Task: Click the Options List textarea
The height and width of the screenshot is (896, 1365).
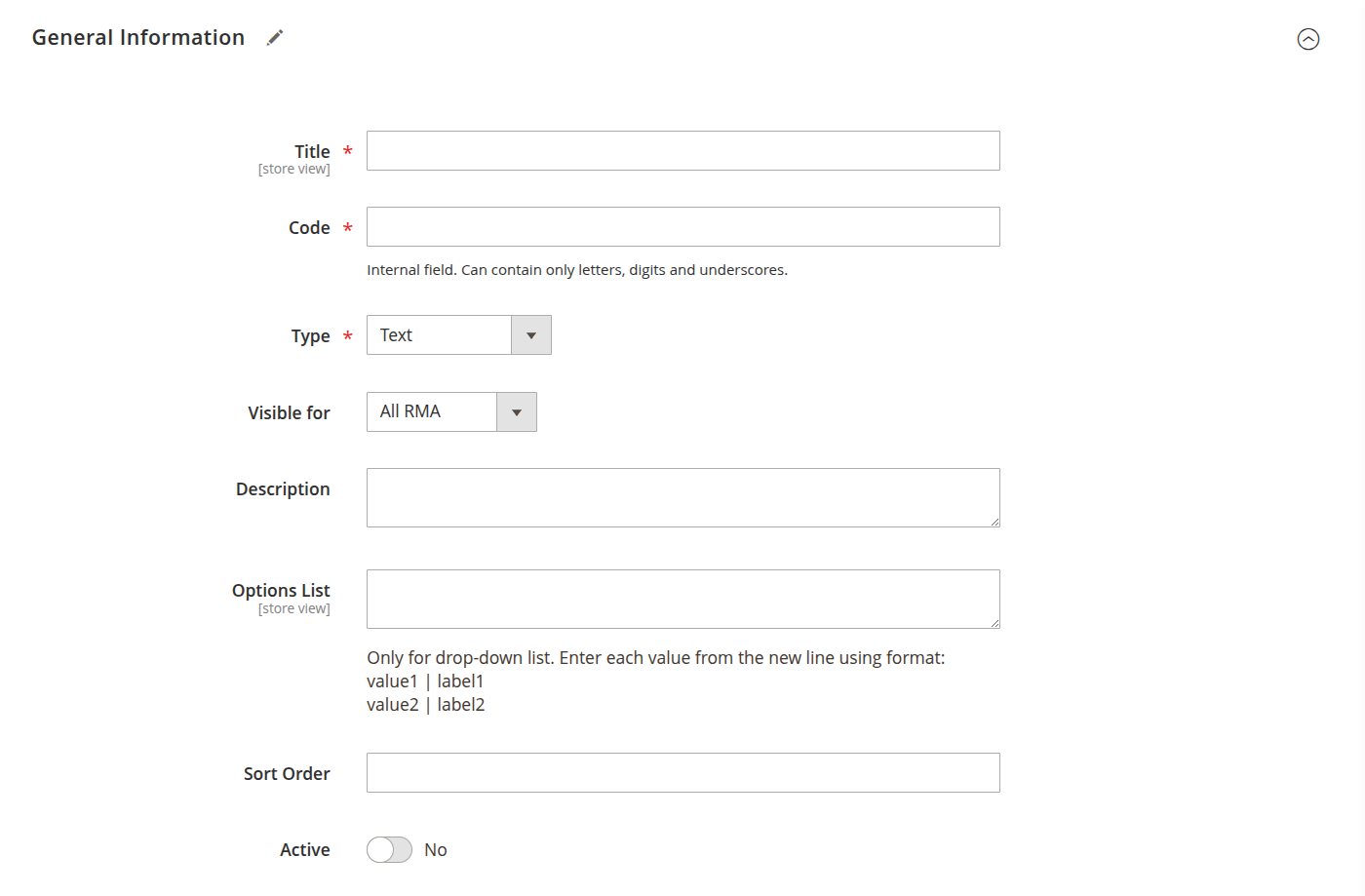Action: [682, 599]
